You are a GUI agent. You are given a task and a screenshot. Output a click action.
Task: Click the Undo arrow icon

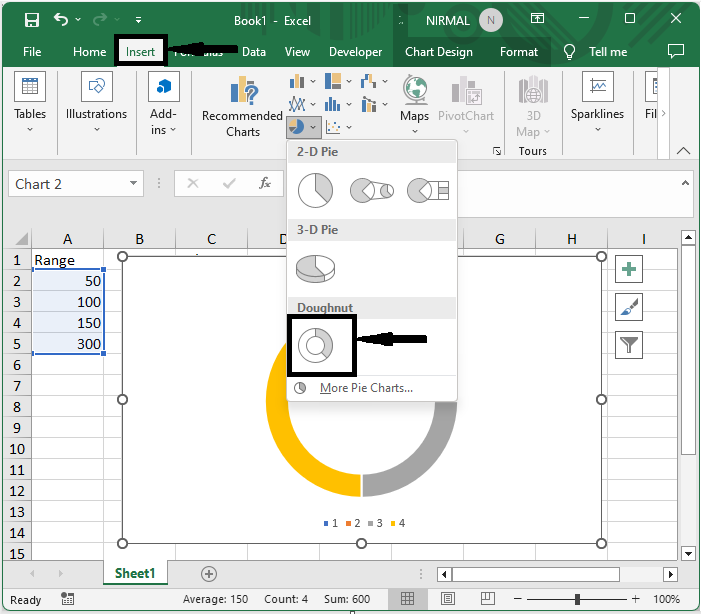click(61, 19)
